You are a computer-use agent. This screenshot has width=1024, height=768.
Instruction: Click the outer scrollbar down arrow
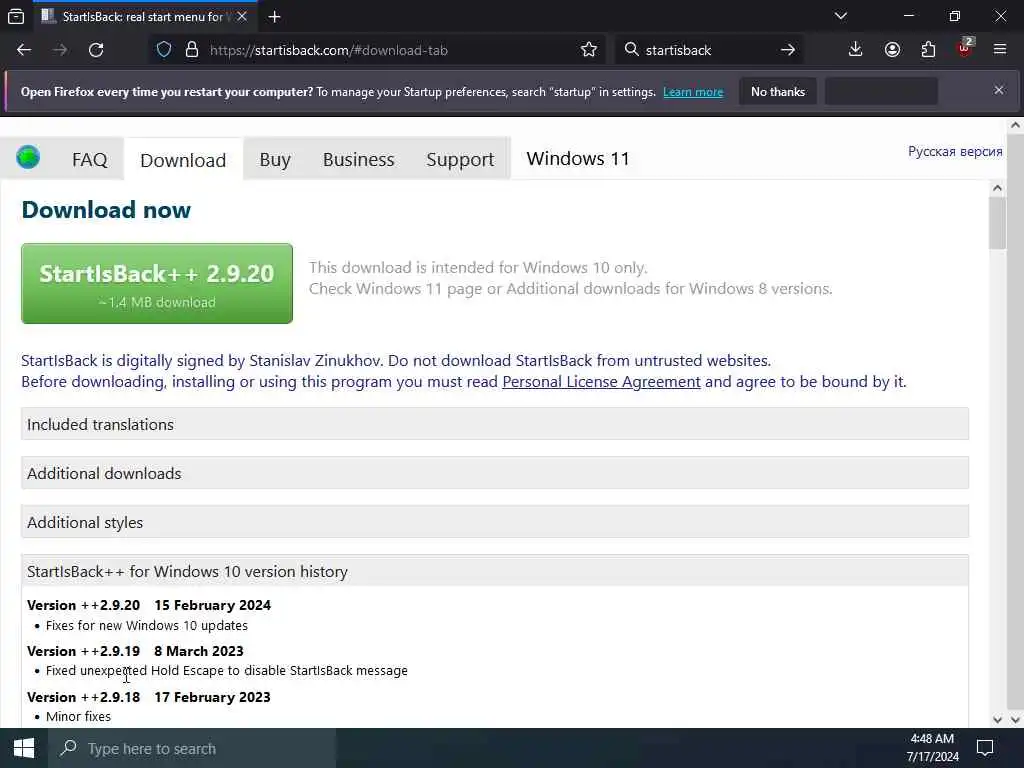(1016, 720)
